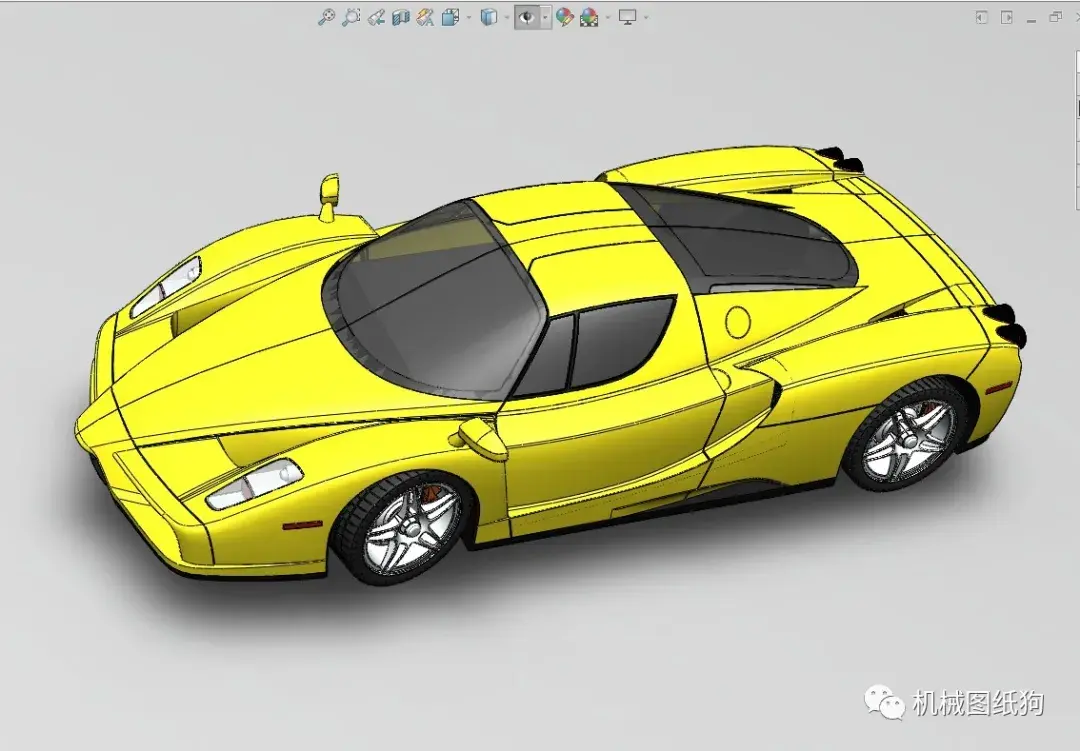Select the Zoom to Fit tool
The height and width of the screenshot is (751, 1080).
(326, 17)
